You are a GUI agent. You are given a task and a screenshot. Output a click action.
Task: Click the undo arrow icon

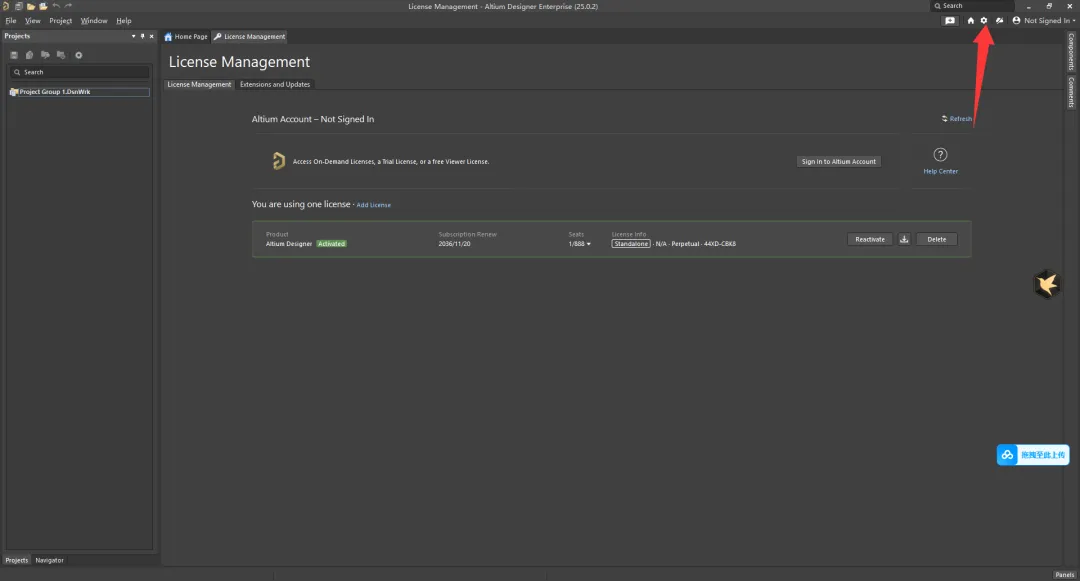[x=56, y=6]
